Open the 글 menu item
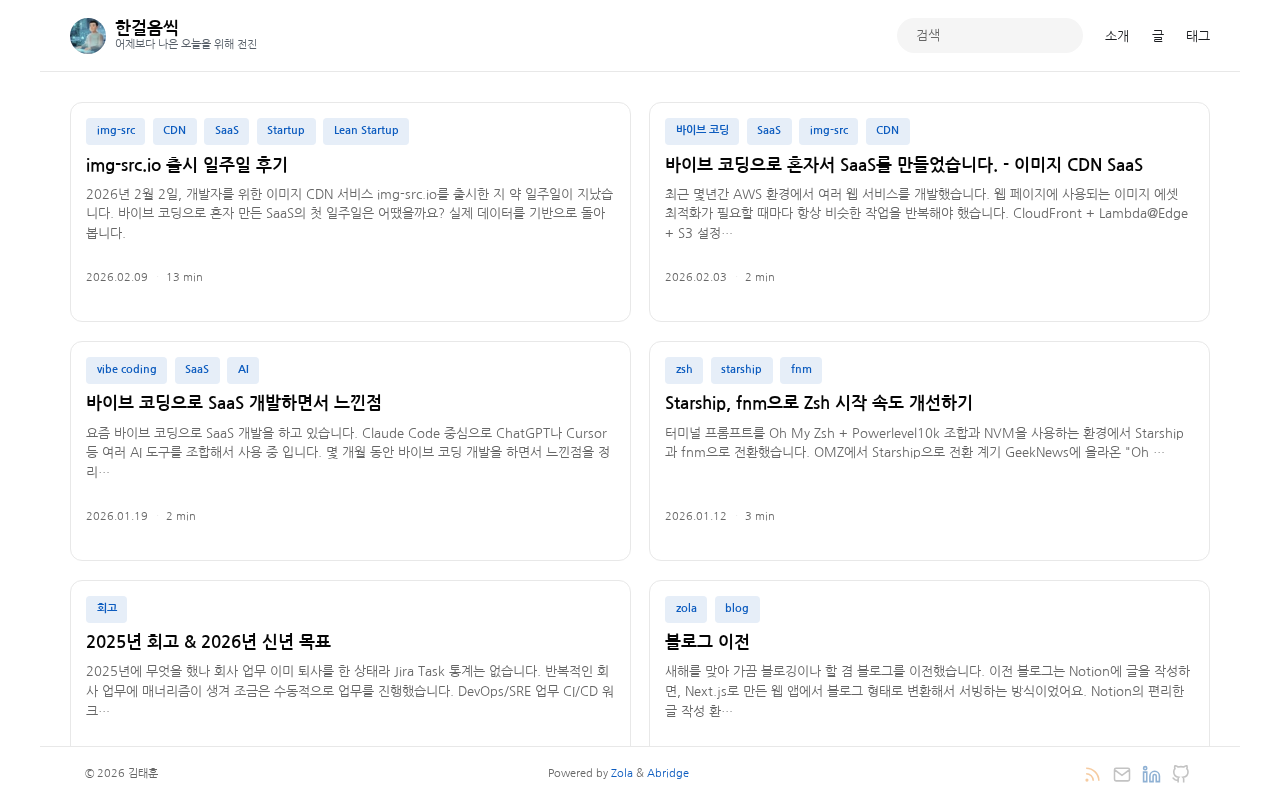The width and height of the screenshot is (1280, 800). coord(1158,36)
